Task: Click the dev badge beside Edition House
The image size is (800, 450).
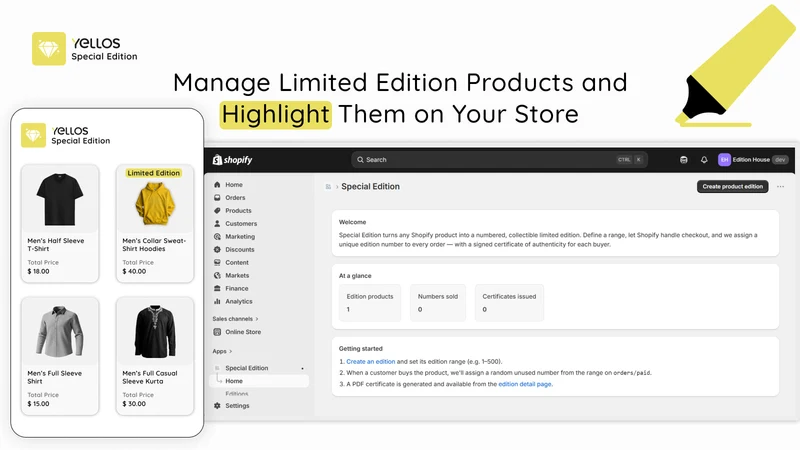Action: 780,160
